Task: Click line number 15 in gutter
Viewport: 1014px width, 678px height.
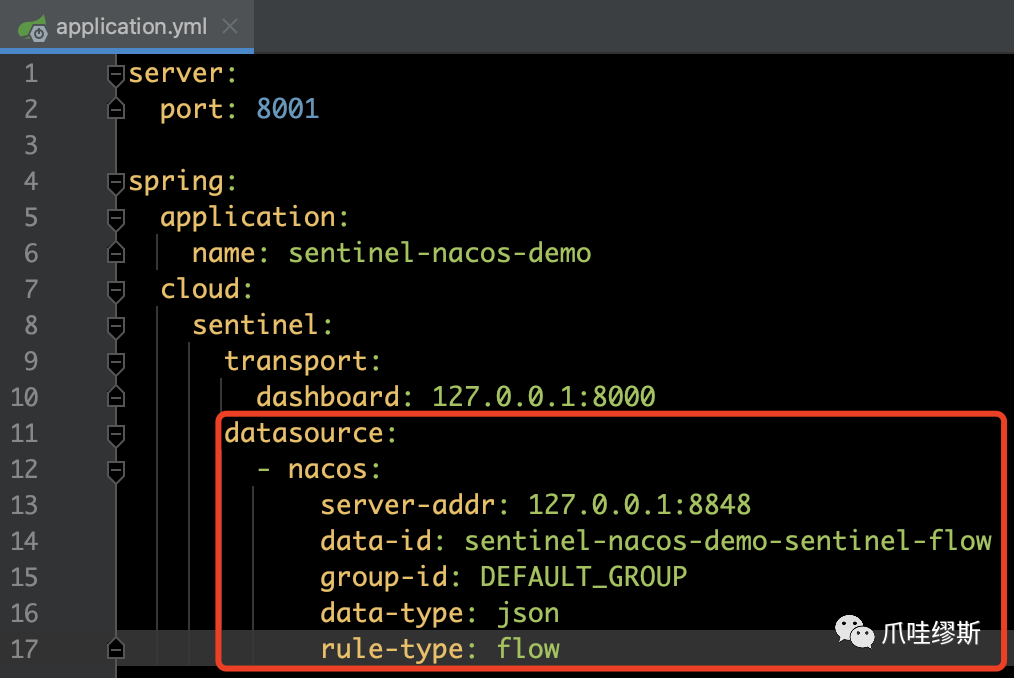Action: (x=25, y=578)
